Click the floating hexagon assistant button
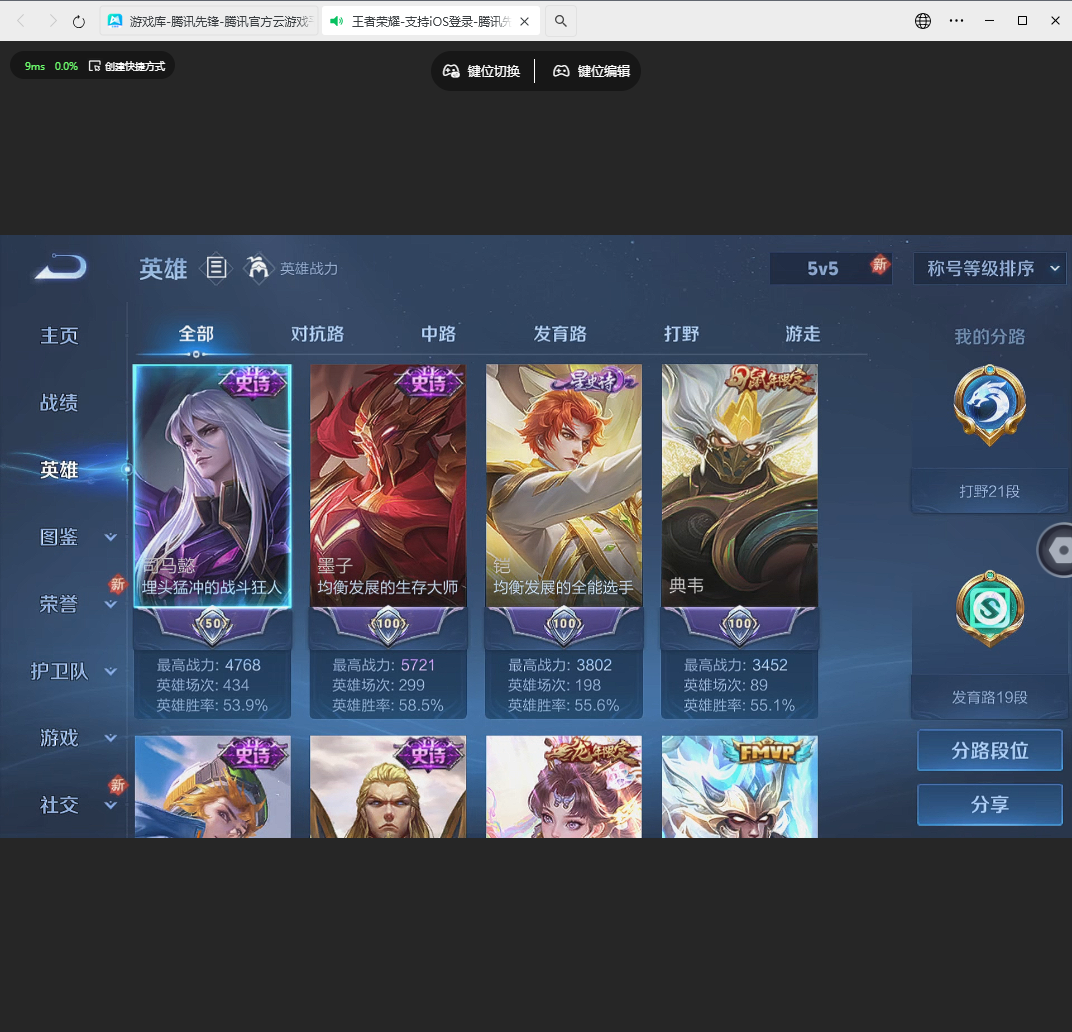This screenshot has width=1072, height=1032. (x=1056, y=550)
